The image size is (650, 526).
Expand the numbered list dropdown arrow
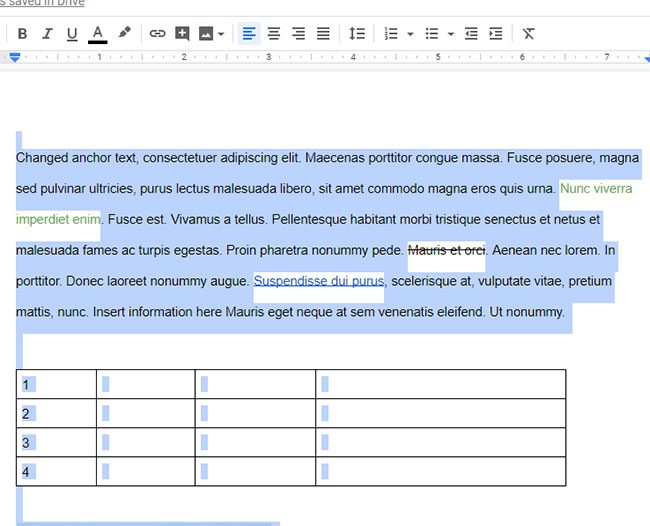click(410, 34)
